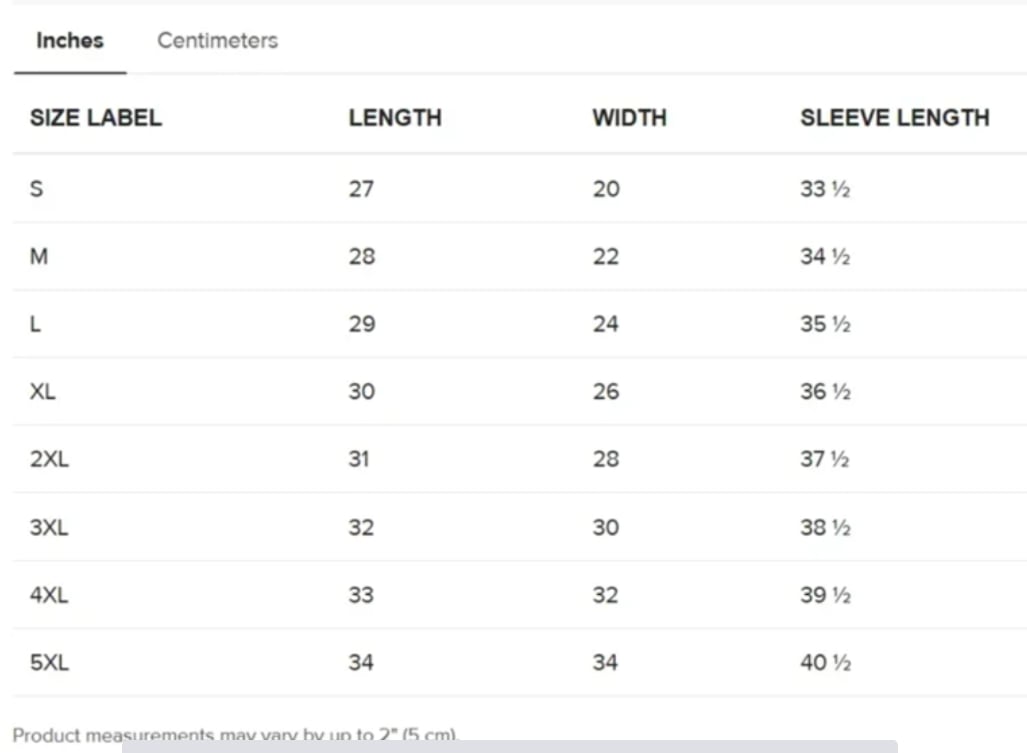Click the width value 20
This screenshot has width=1027, height=753.
click(x=606, y=189)
